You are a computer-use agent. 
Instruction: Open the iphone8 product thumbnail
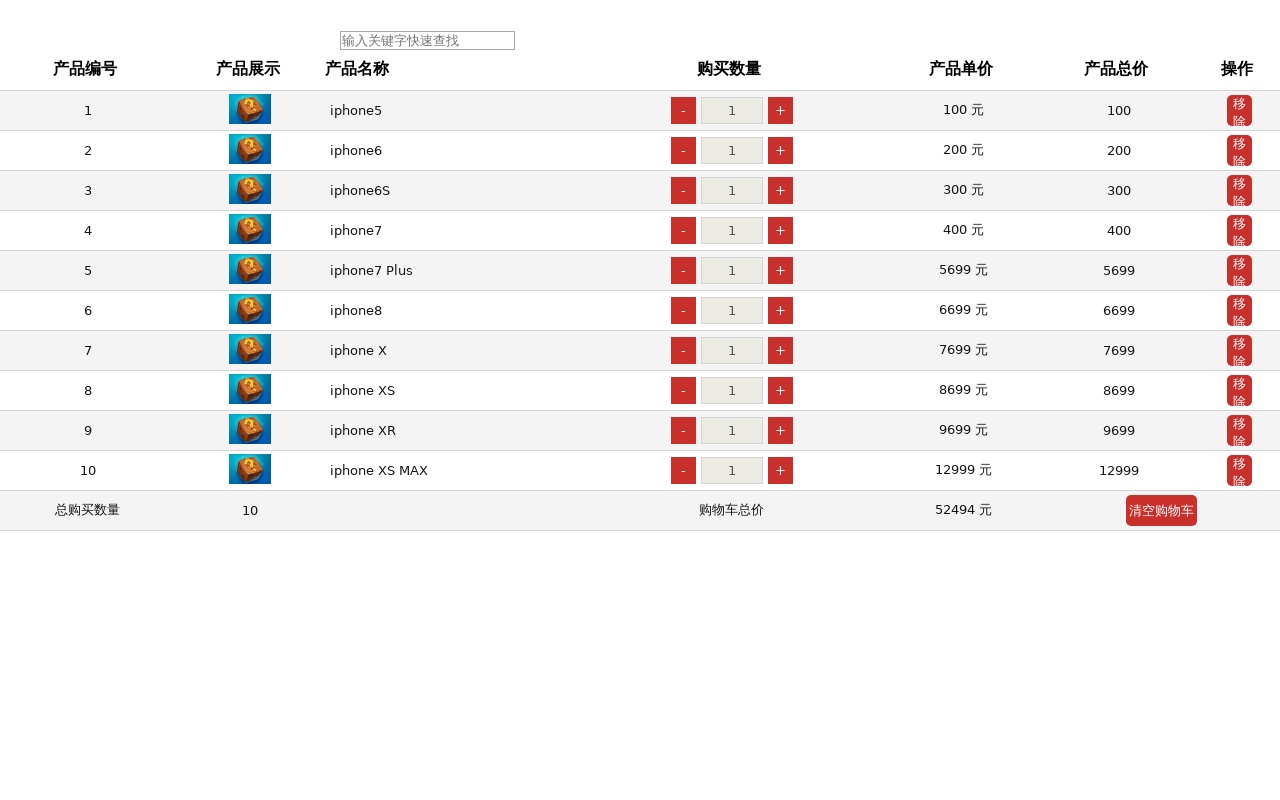250,309
